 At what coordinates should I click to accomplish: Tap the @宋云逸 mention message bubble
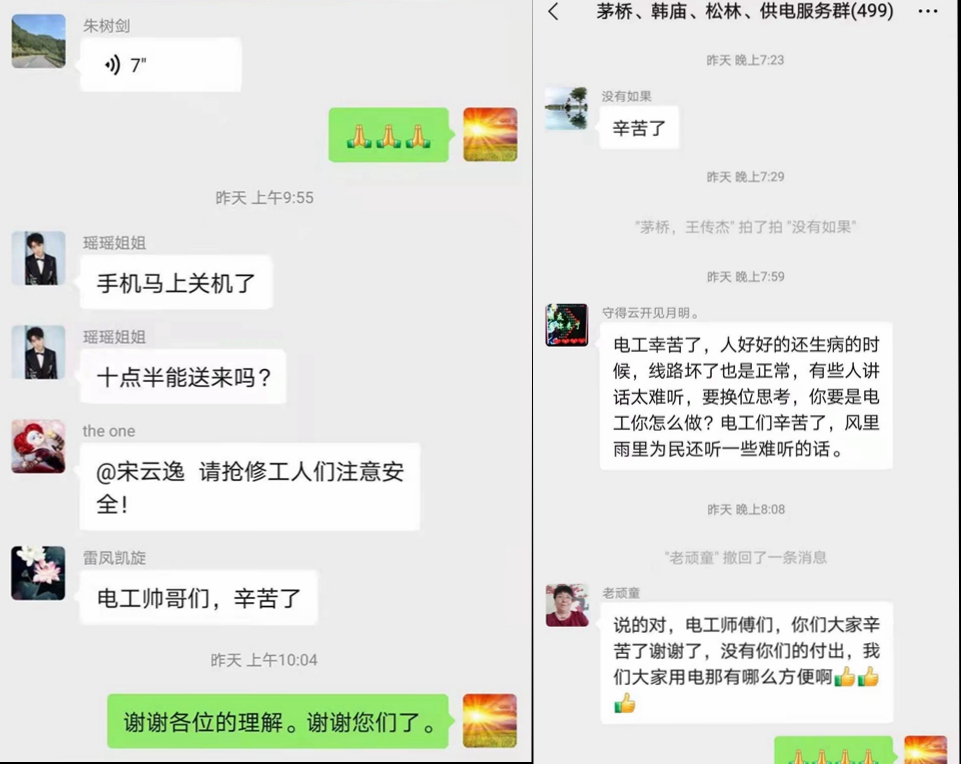[250, 487]
